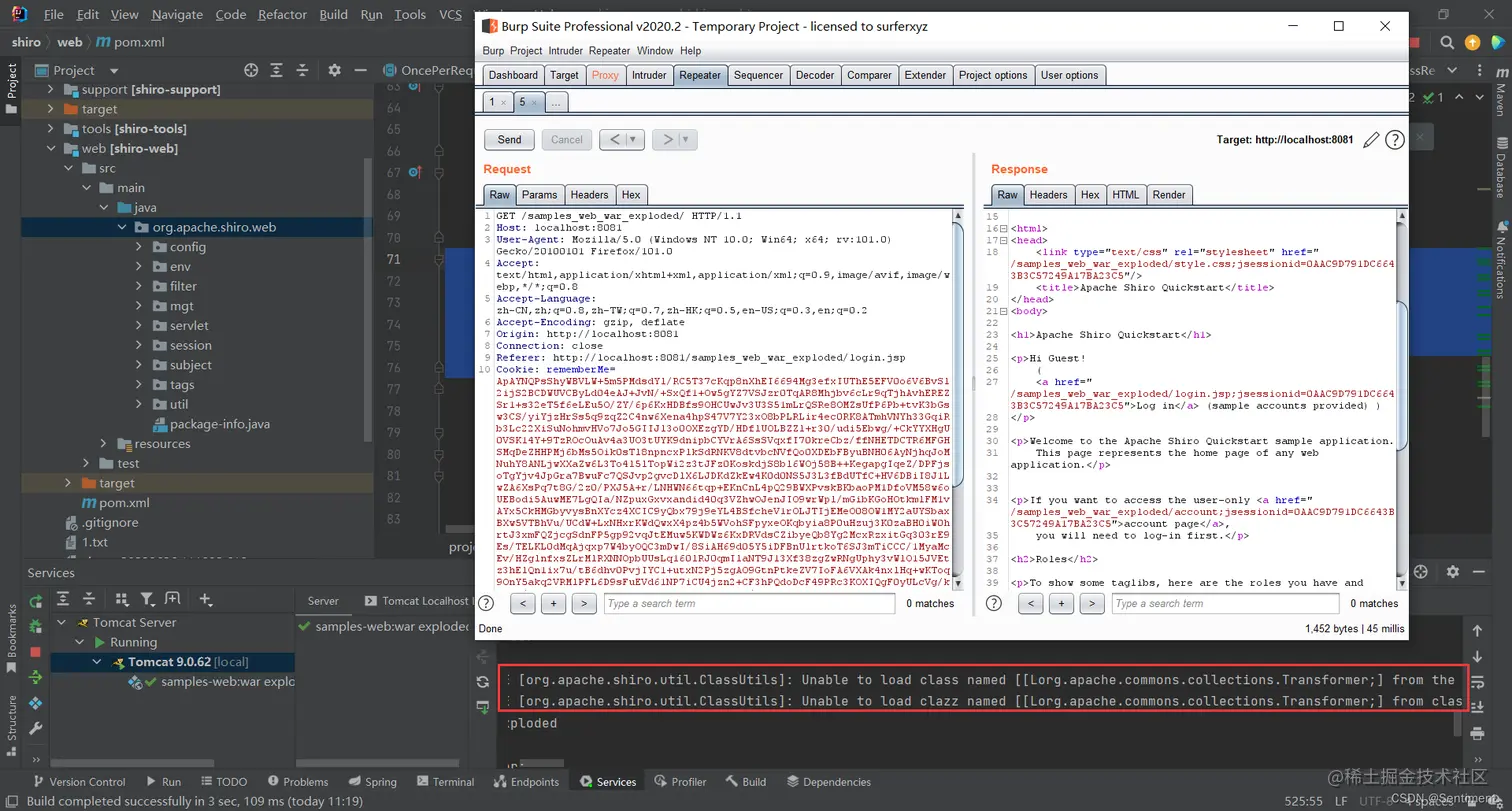Open Repeater help with the question mark icon
Screen dimensions: 1512x811
pos(1395,140)
